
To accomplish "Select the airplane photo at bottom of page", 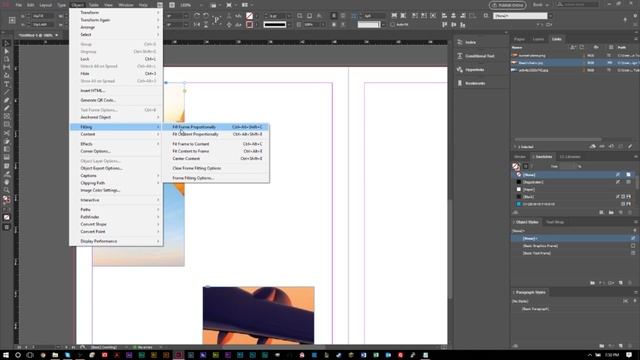I will point(258,315).
